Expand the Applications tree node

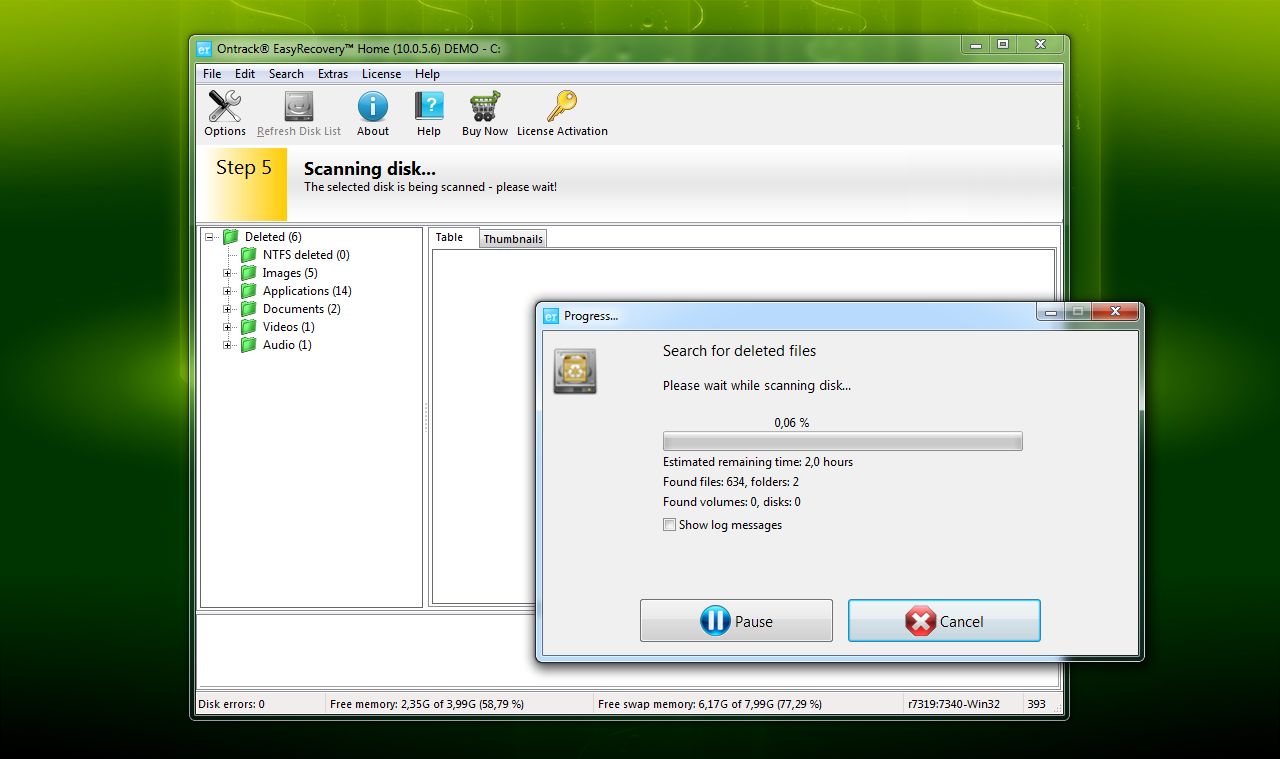(227, 291)
